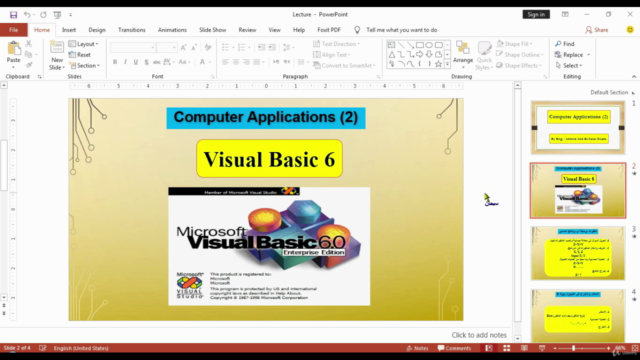Open the font name combo box
640x360 pixels.
[133, 48]
